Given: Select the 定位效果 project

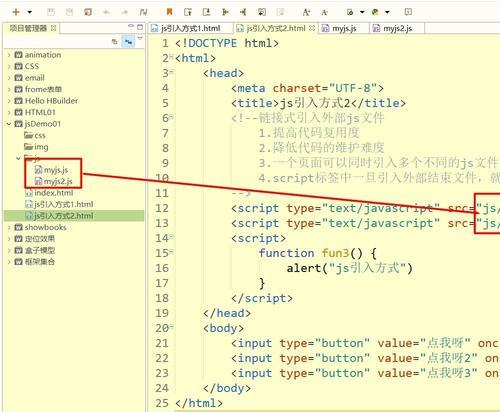Looking at the screenshot, I should pos(40,239).
